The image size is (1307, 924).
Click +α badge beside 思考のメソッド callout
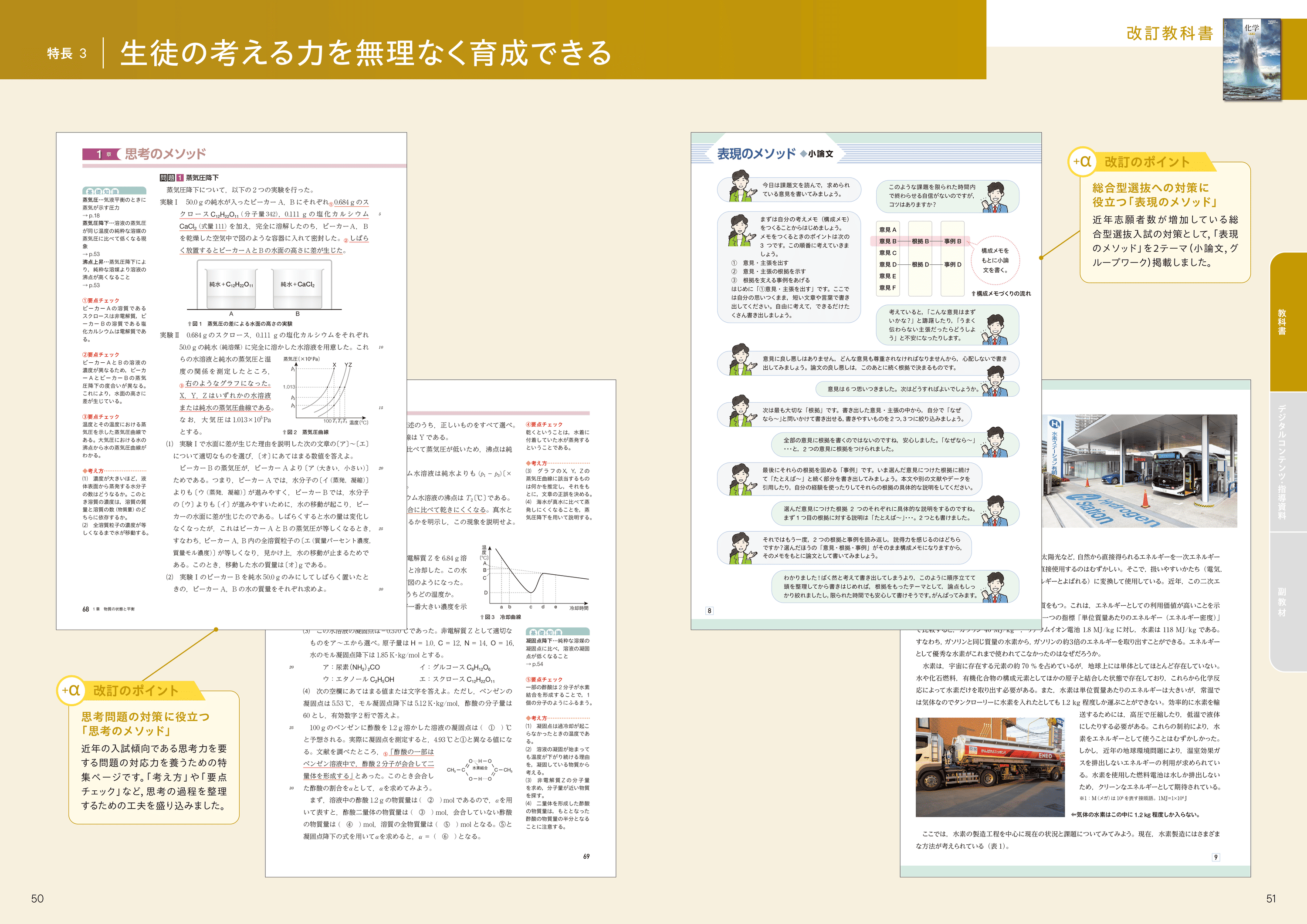coord(71,690)
